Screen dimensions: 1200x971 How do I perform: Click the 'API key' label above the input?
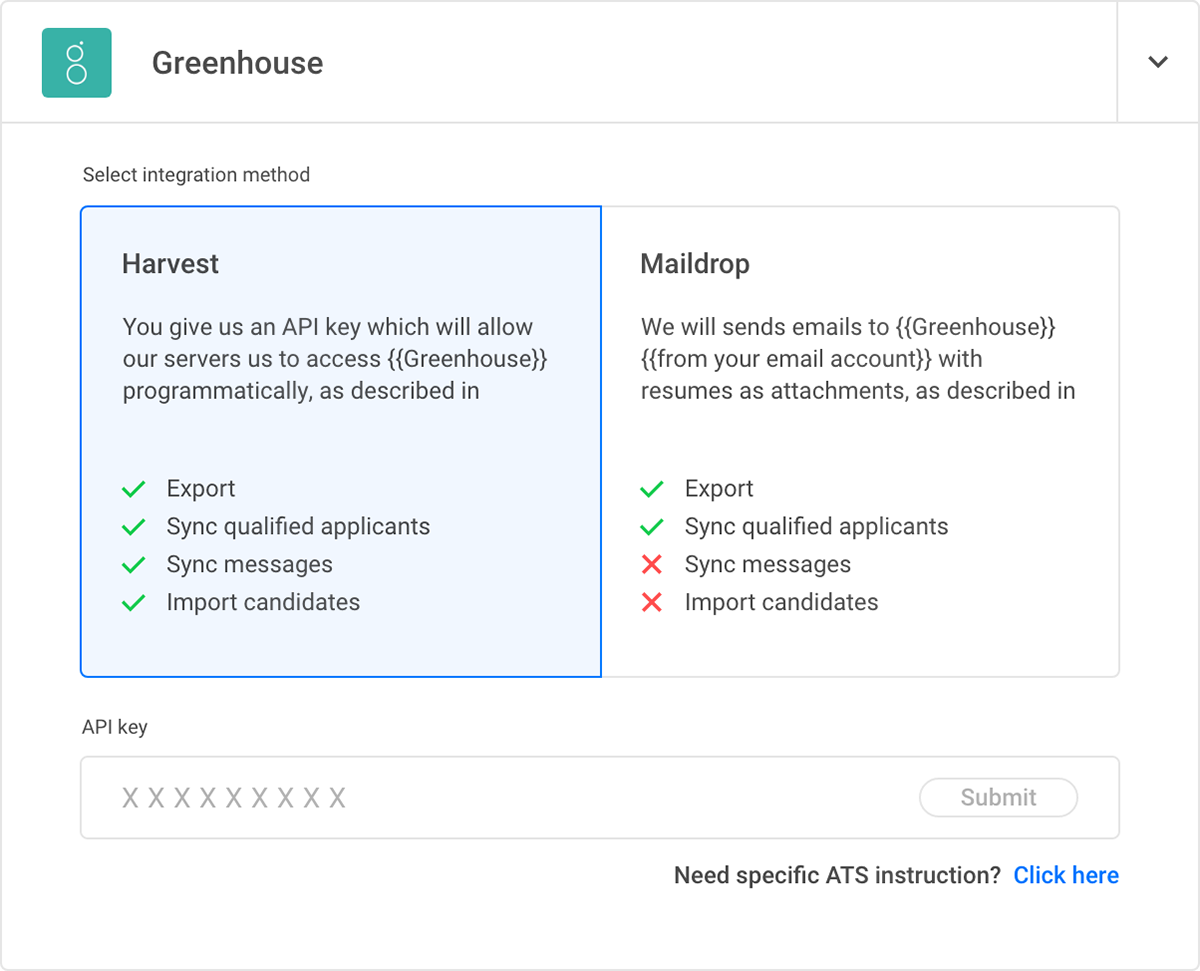(x=115, y=727)
